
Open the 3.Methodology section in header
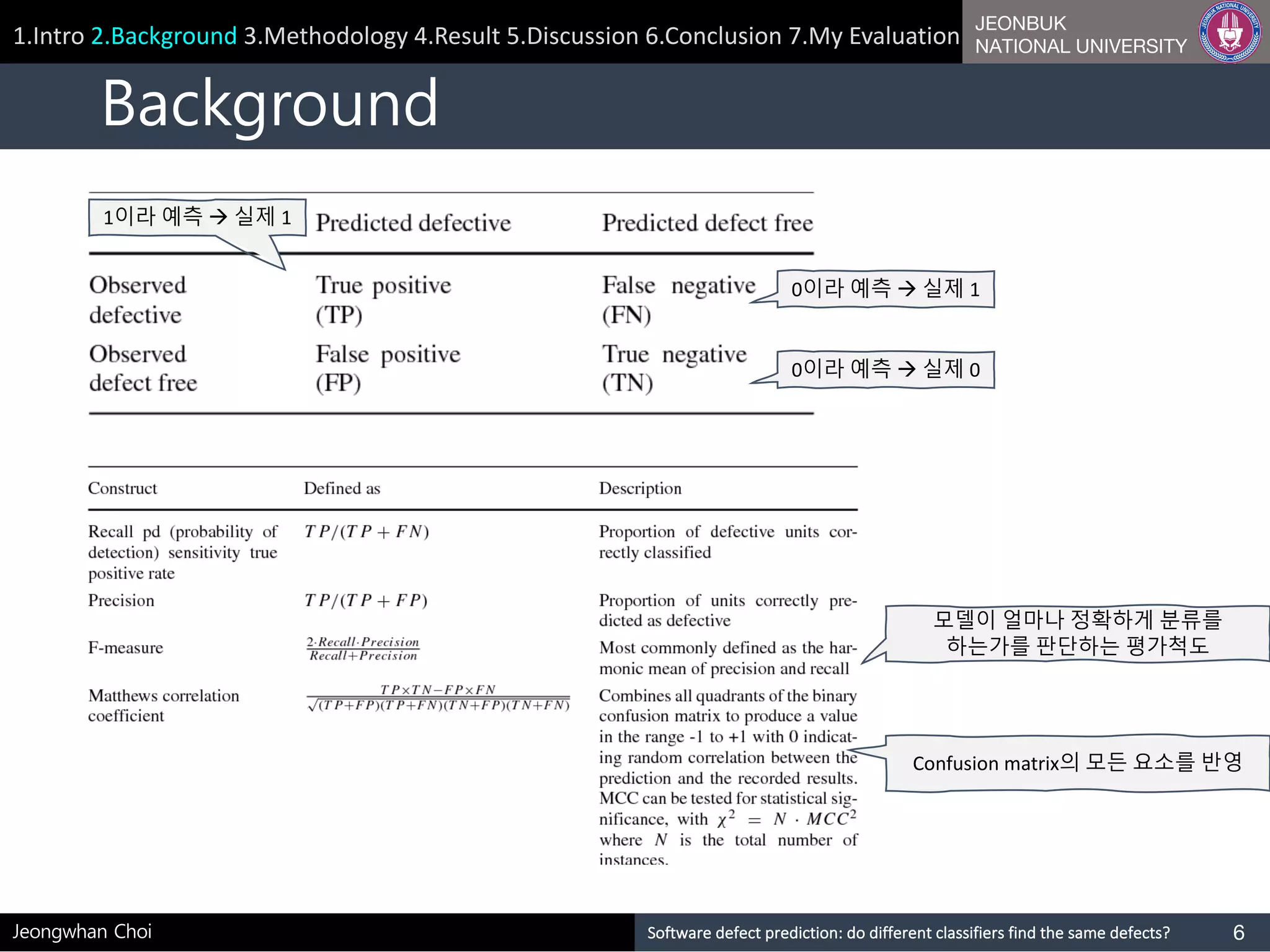326,36
